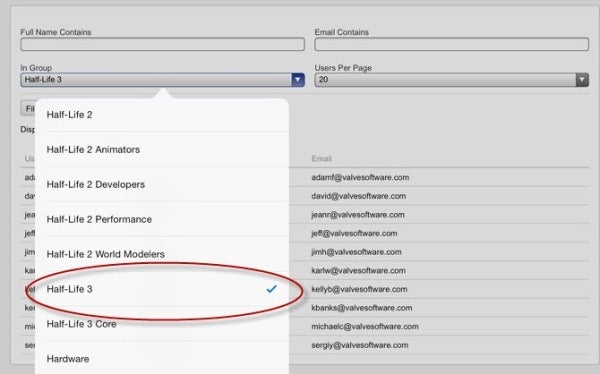Open the Users Per Page dropdown
Viewport: 600px width, 374px height.
coord(452,80)
